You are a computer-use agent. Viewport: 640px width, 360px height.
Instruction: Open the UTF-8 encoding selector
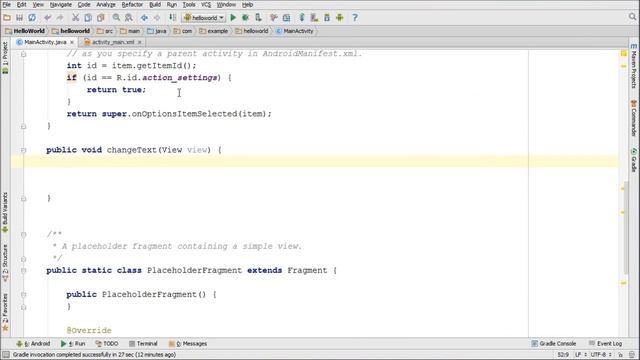pyautogui.click(x=601, y=355)
